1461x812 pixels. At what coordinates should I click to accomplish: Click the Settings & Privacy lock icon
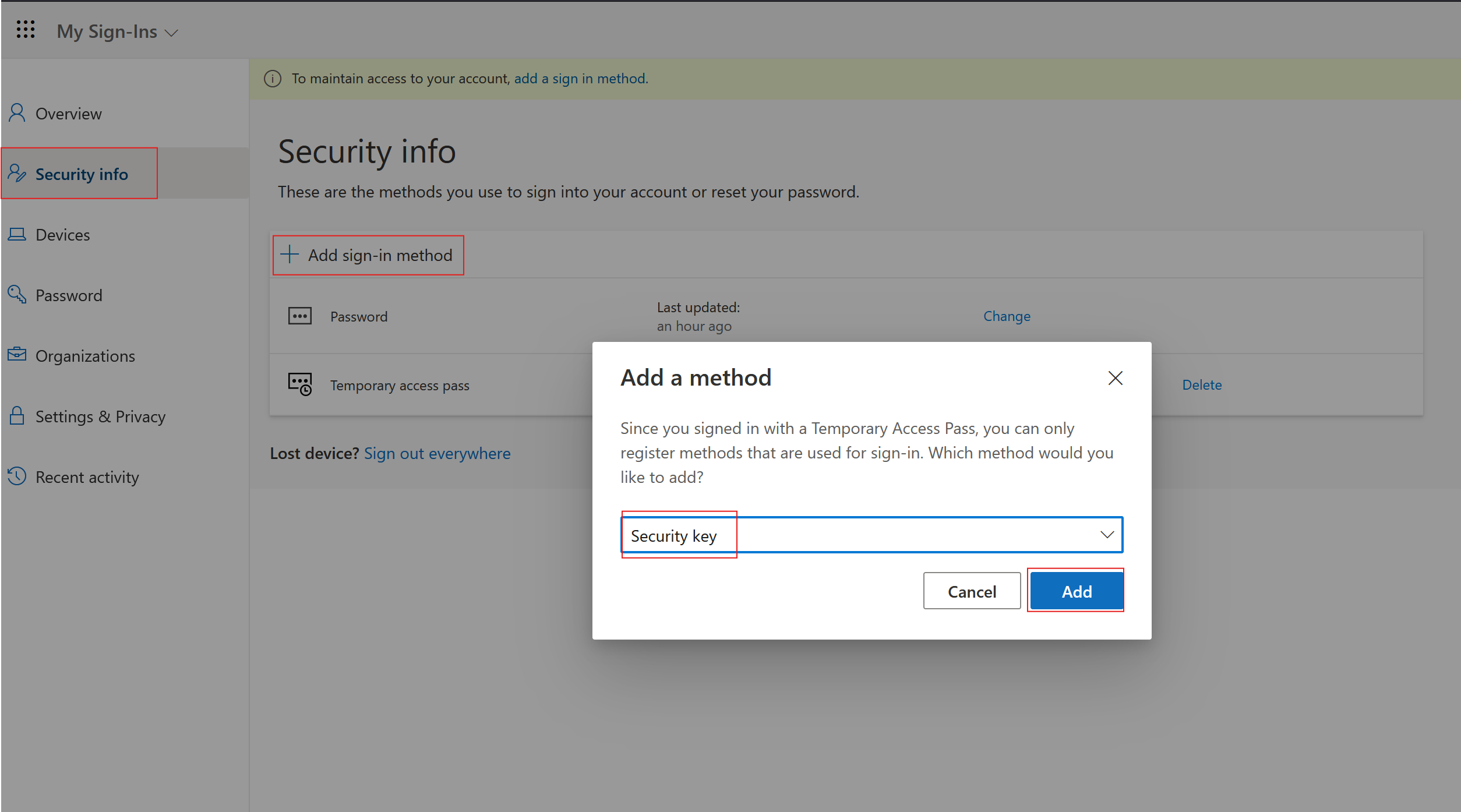17,416
